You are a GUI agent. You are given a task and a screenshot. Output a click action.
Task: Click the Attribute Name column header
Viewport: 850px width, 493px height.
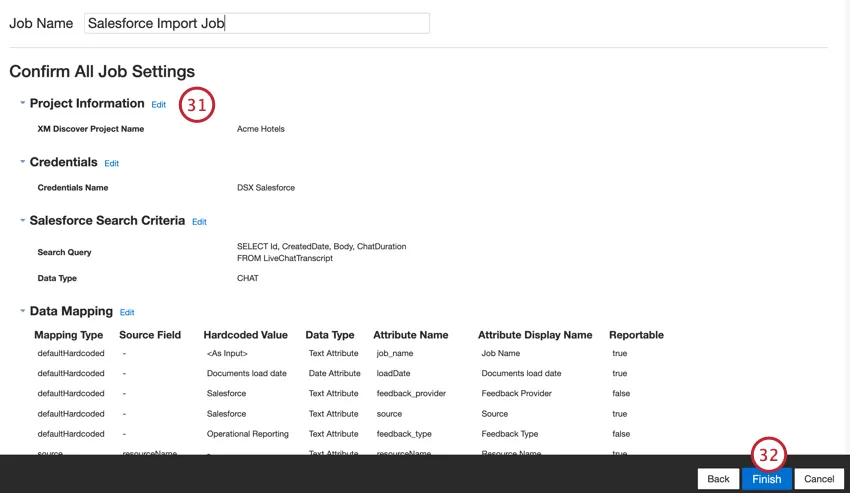pyautogui.click(x=410, y=335)
